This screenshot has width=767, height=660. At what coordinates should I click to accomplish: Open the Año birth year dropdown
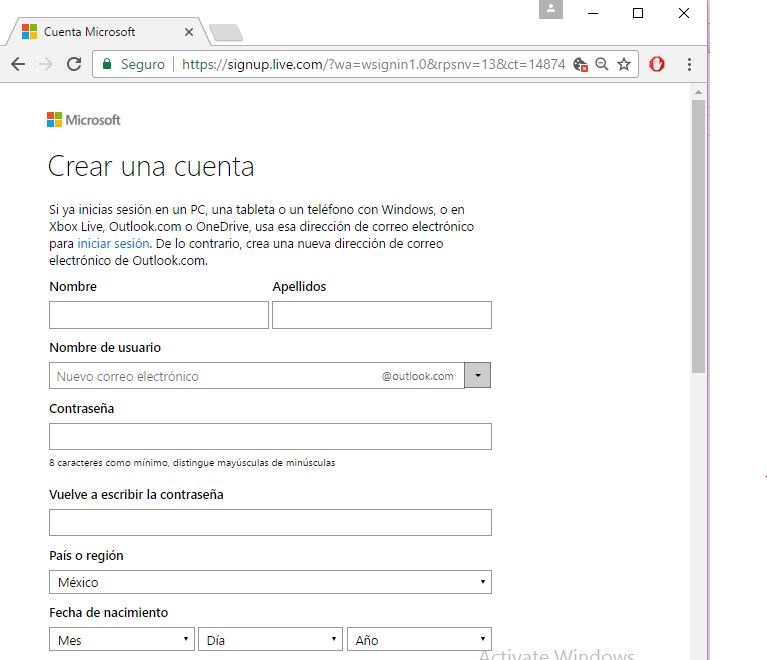coord(419,640)
